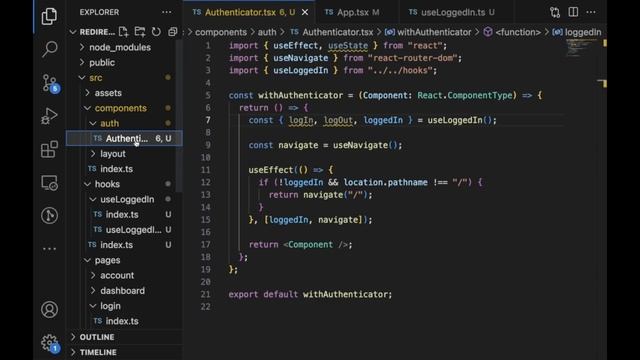The height and width of the screenshot is (360, 640).
Task: Click the Explorer sidebar scrollbar
Action: tap(179, 116)
